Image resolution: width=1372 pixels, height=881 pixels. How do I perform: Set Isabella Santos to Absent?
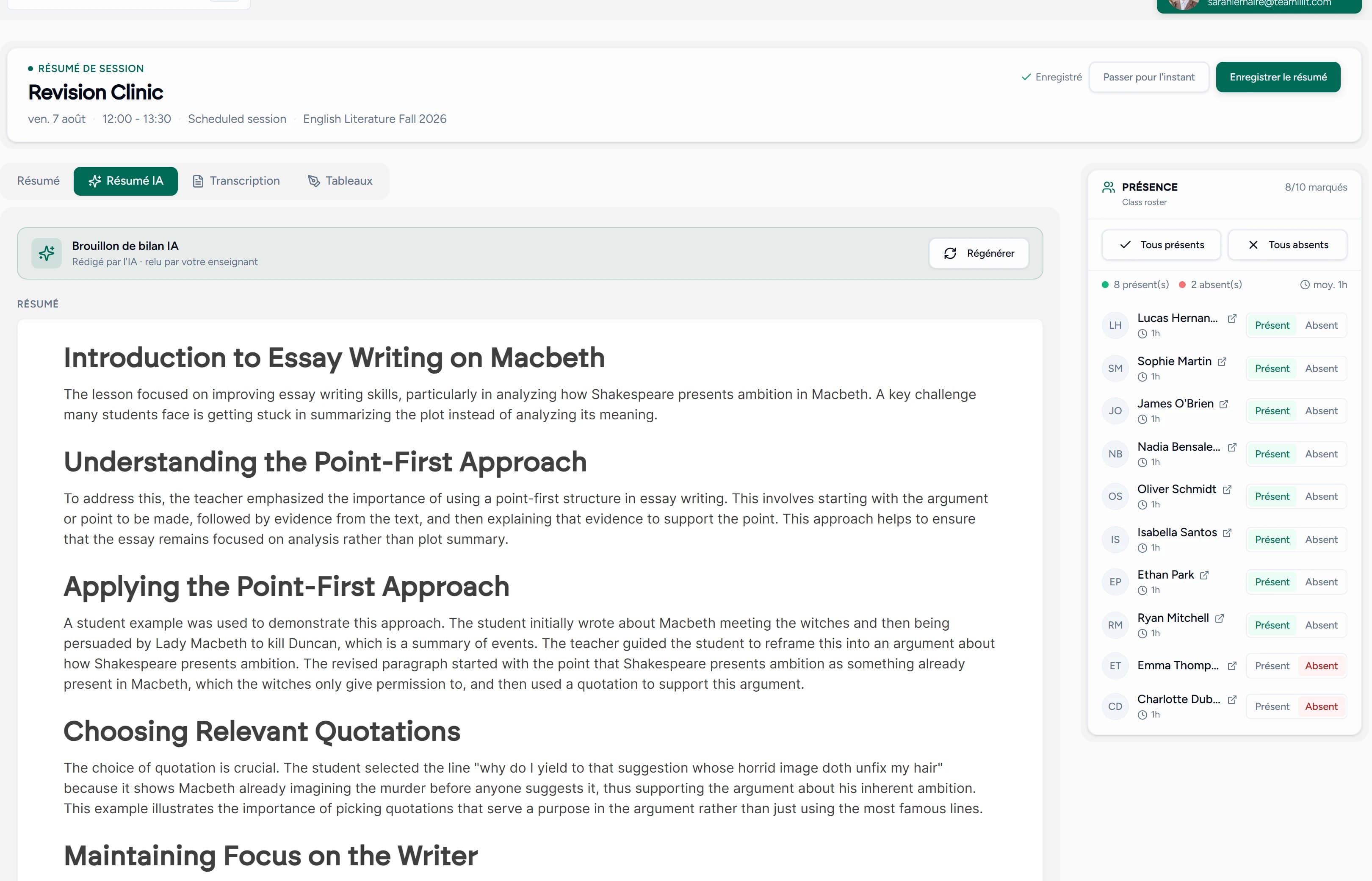tap(1321, 540)
